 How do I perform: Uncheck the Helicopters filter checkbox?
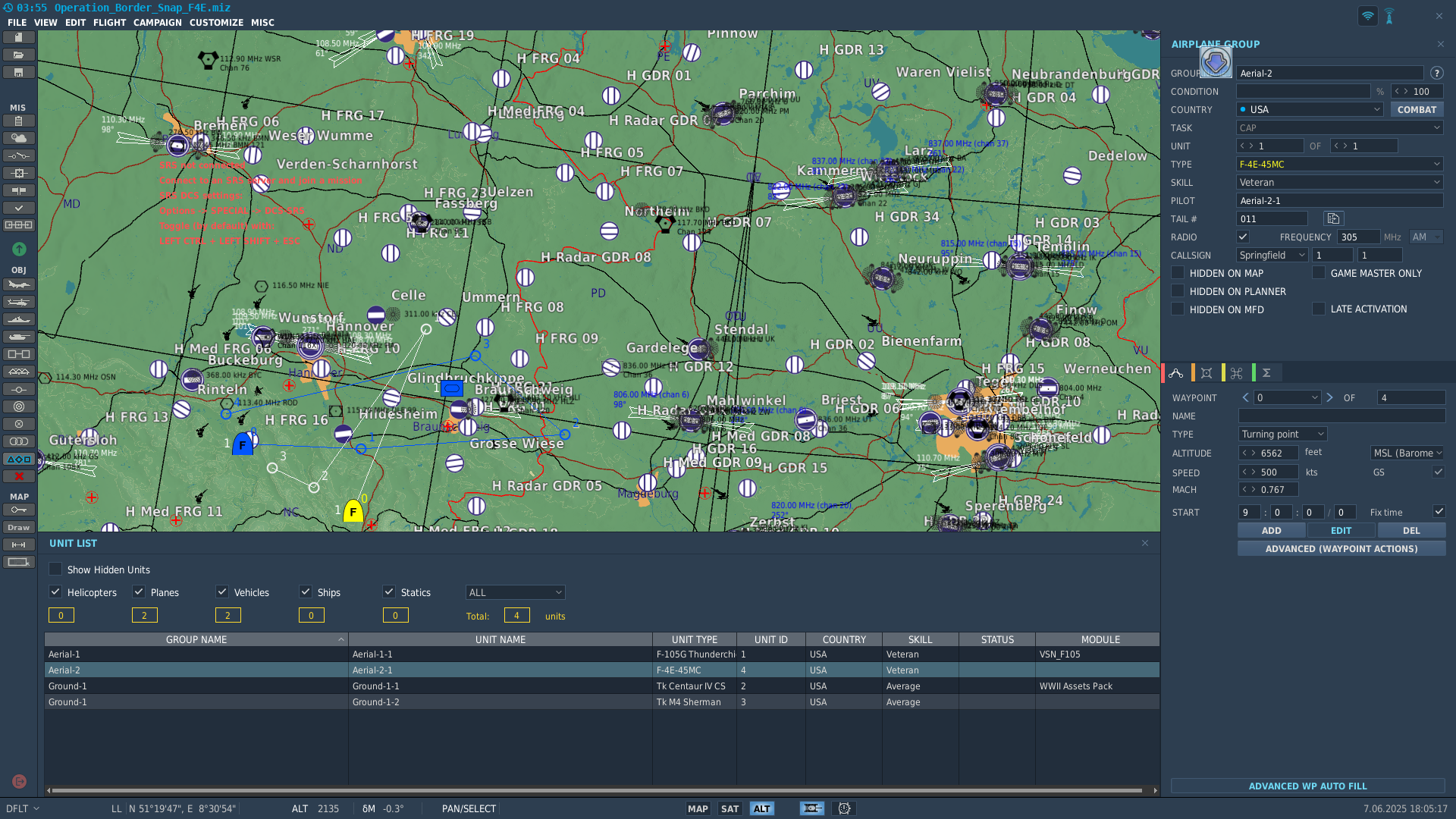(55, 591)
